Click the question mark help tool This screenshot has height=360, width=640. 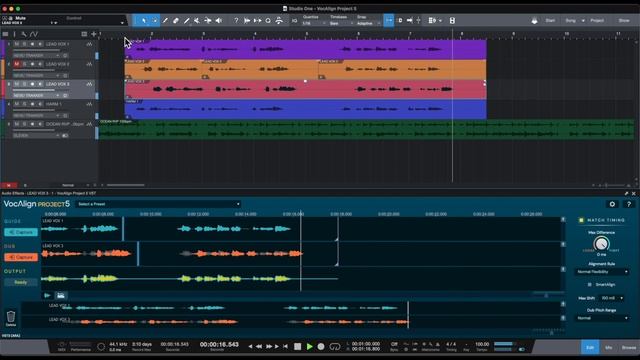point(236,20)
